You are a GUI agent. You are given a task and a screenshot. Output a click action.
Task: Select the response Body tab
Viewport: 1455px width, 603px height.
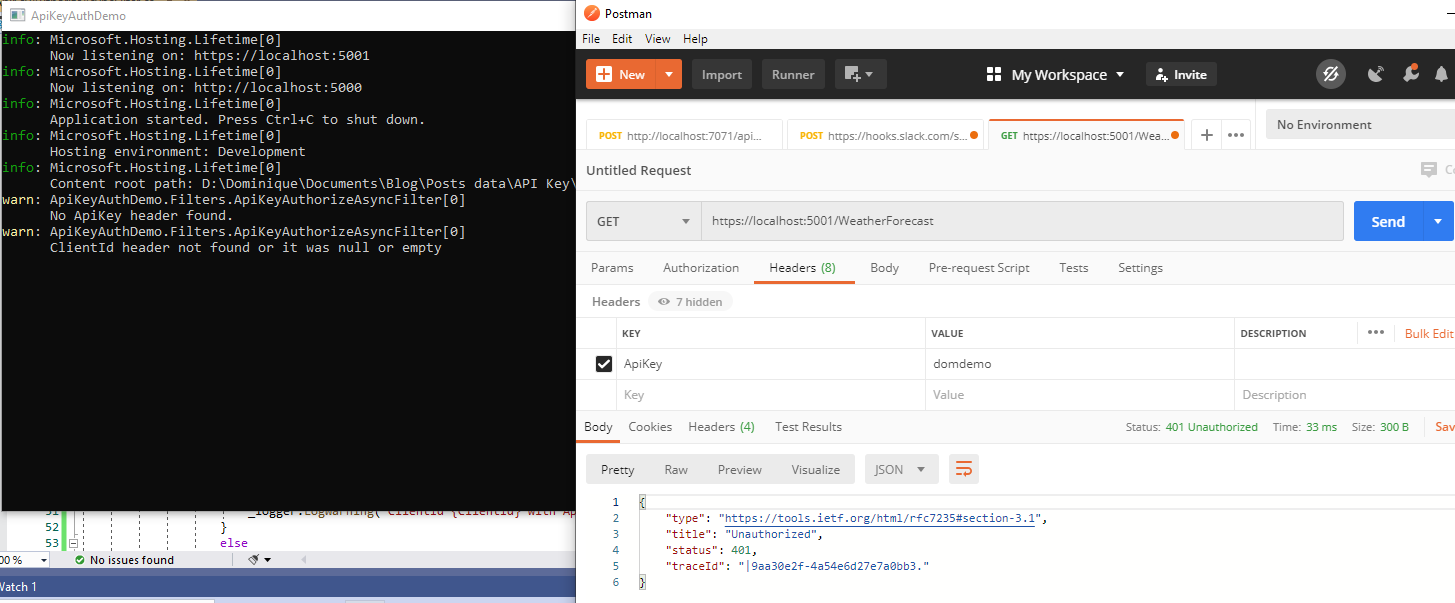point(598,427)
